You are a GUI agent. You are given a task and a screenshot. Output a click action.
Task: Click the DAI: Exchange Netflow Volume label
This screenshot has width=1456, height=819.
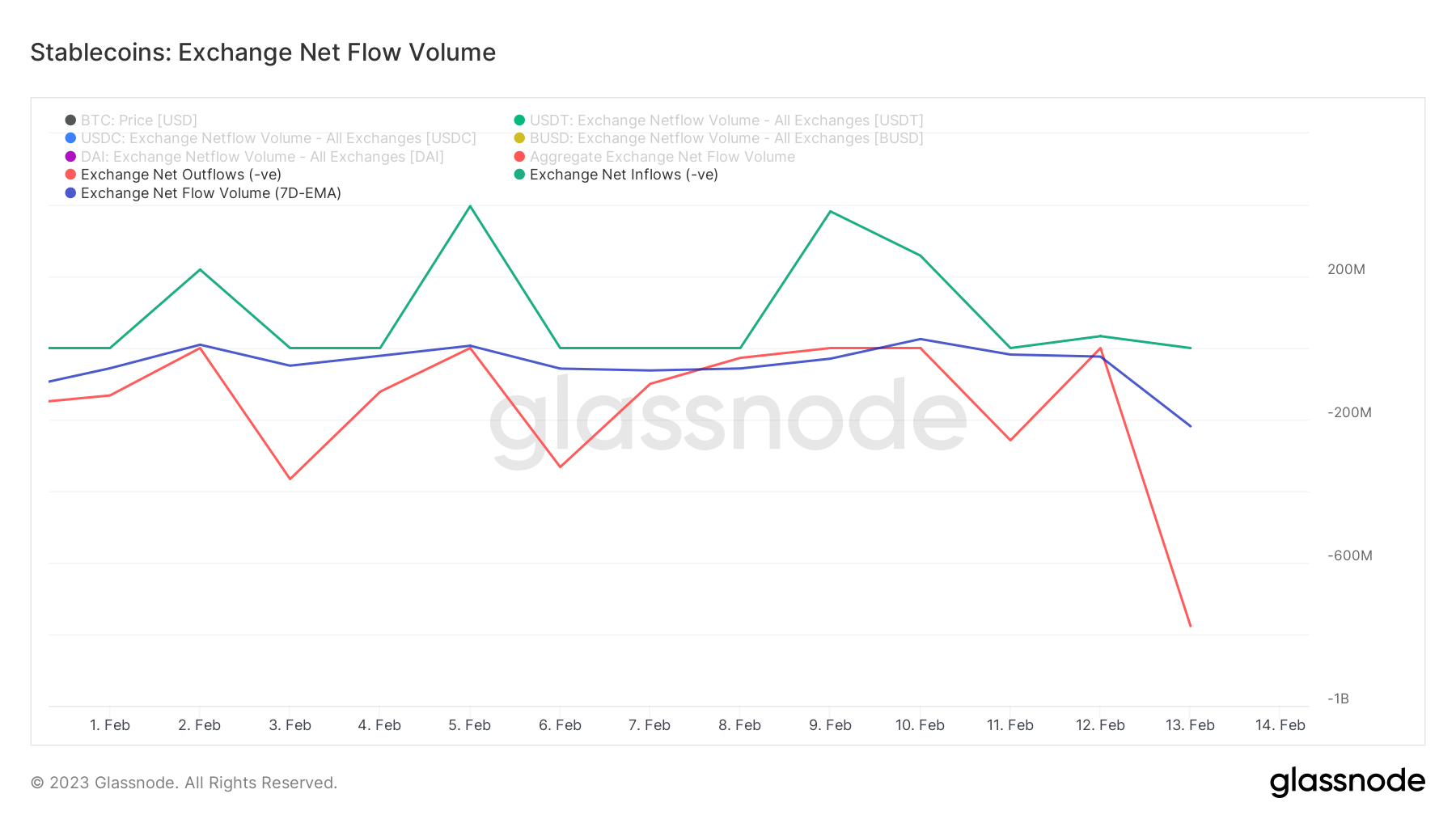261,157
